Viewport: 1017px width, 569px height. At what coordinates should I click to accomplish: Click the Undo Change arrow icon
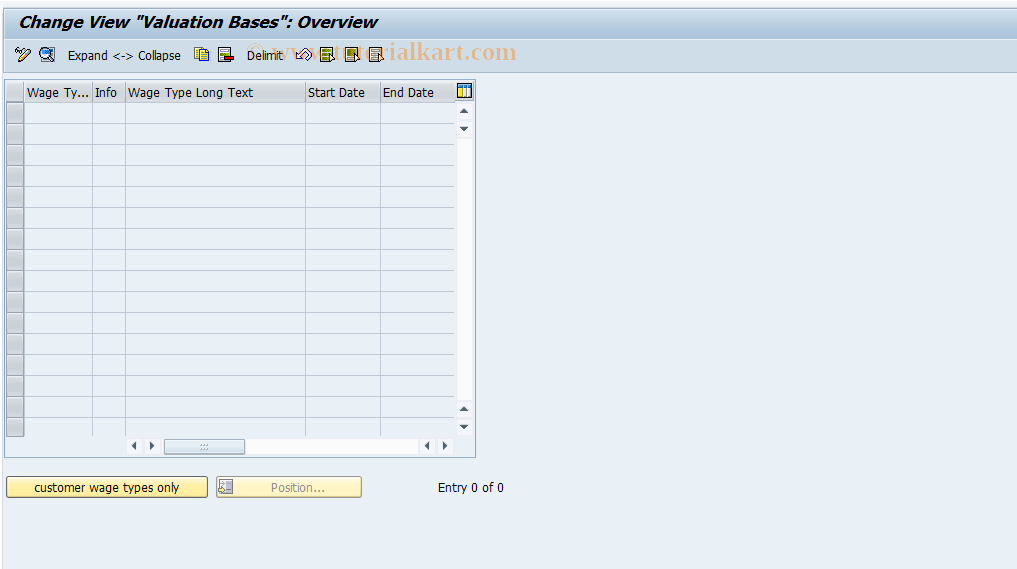[304, 55]
